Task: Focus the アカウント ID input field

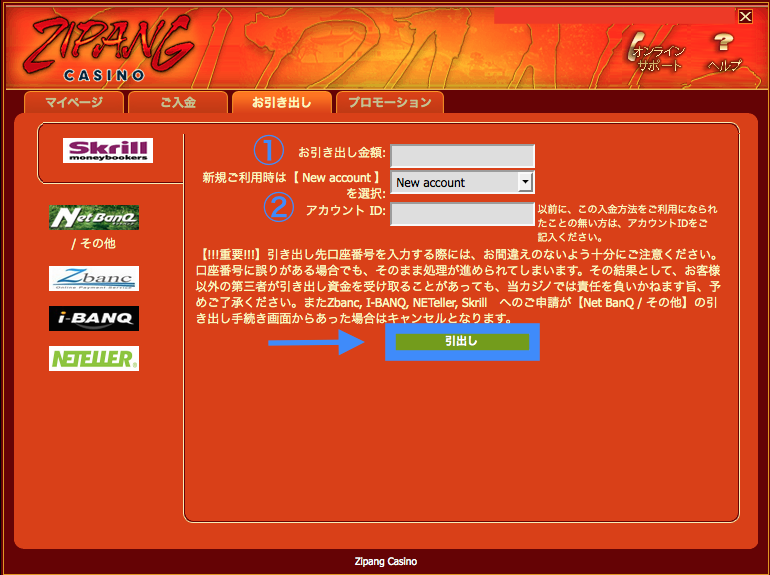Action: point(462,214)
